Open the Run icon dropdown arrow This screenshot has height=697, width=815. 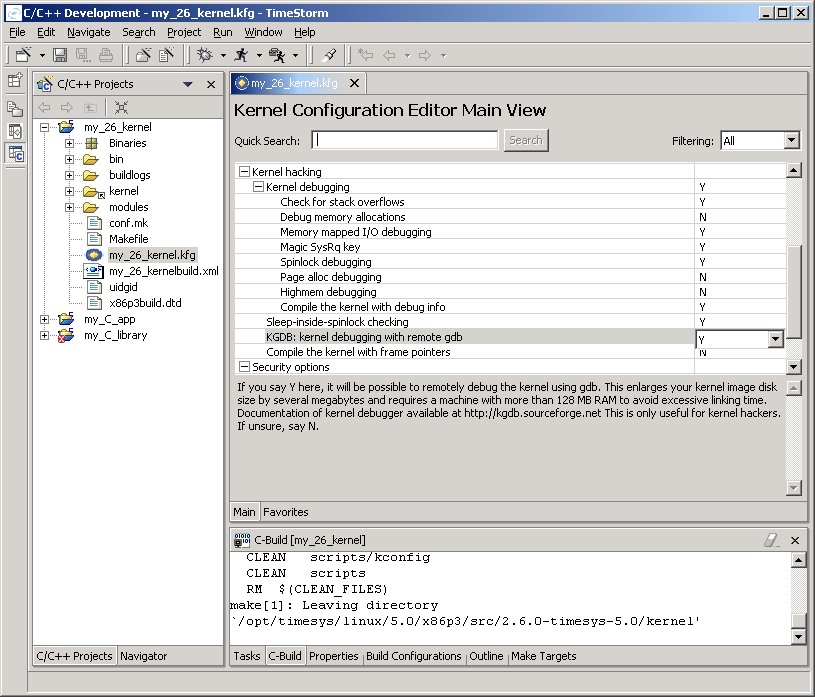pos(259,55)
